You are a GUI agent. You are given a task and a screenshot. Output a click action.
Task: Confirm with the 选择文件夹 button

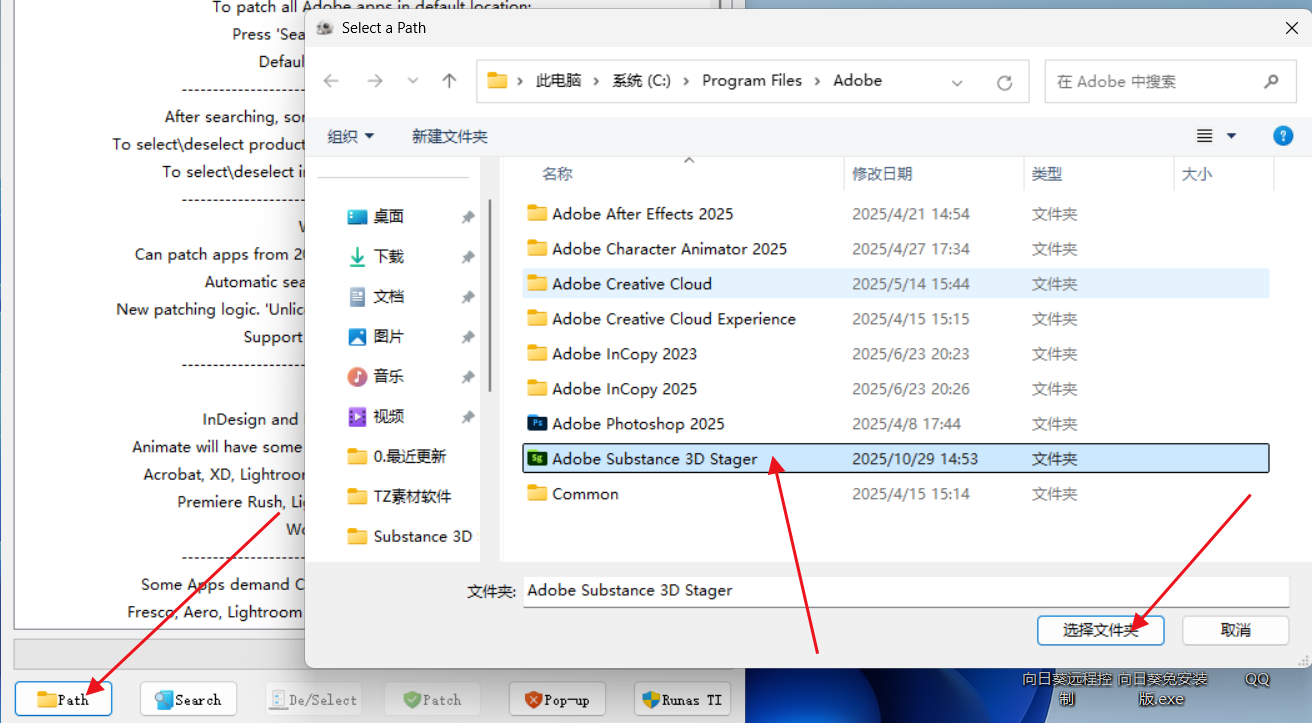pos(1101,630)
